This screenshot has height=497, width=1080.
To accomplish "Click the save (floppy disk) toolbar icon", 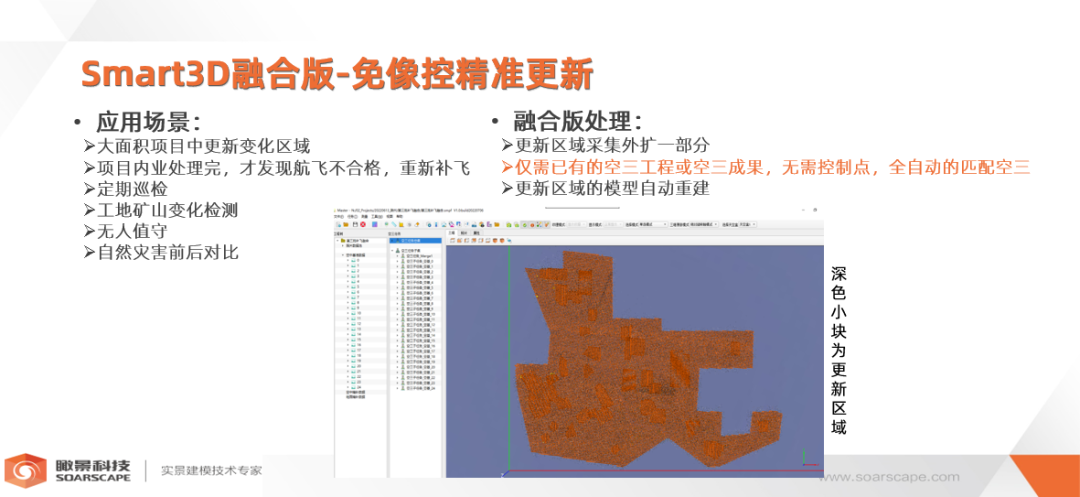I will (355, 224).
